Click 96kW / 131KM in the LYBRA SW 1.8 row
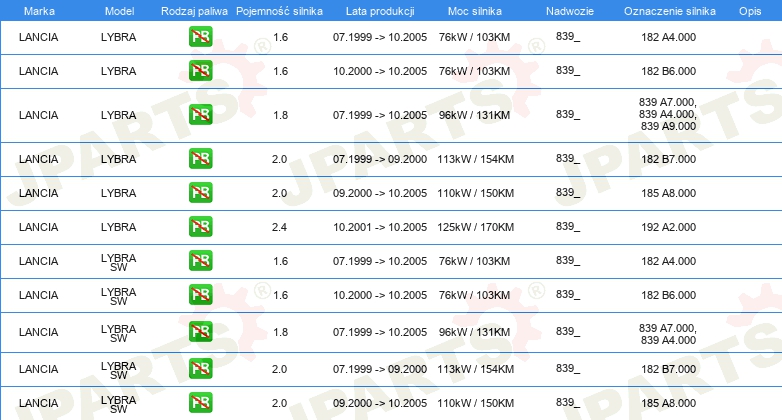 (x=474, y=332)
